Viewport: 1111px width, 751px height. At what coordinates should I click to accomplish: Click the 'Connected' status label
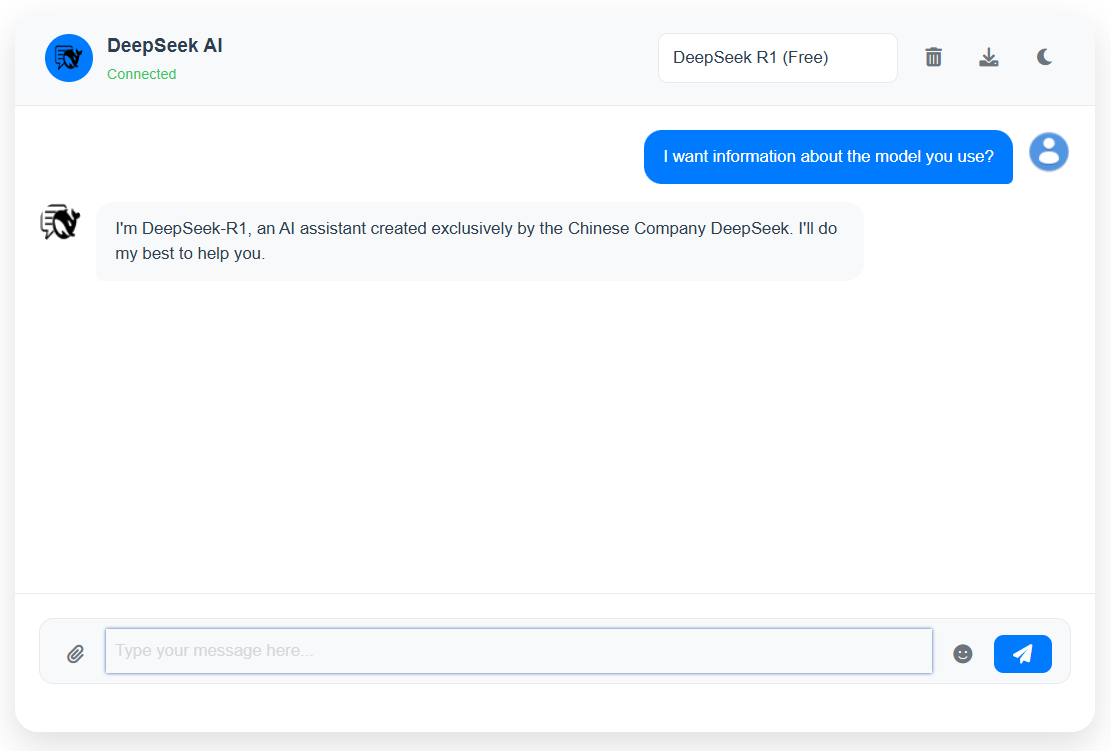(142, 74)
